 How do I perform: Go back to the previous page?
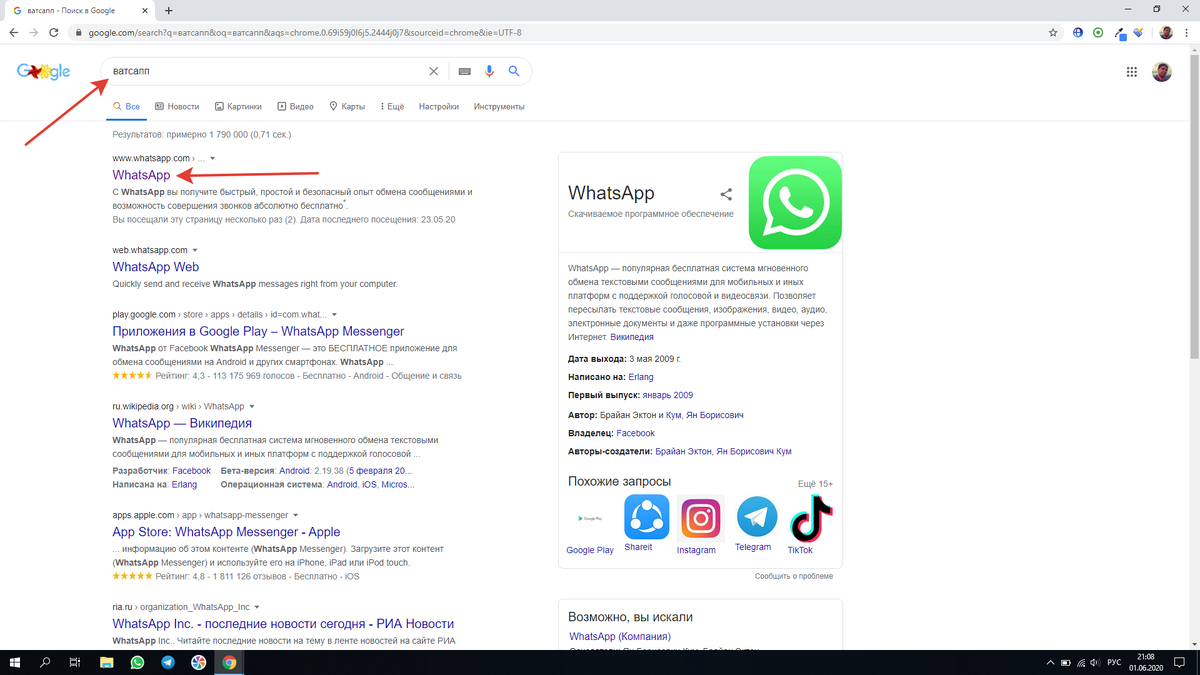click(x=13, y=32)
